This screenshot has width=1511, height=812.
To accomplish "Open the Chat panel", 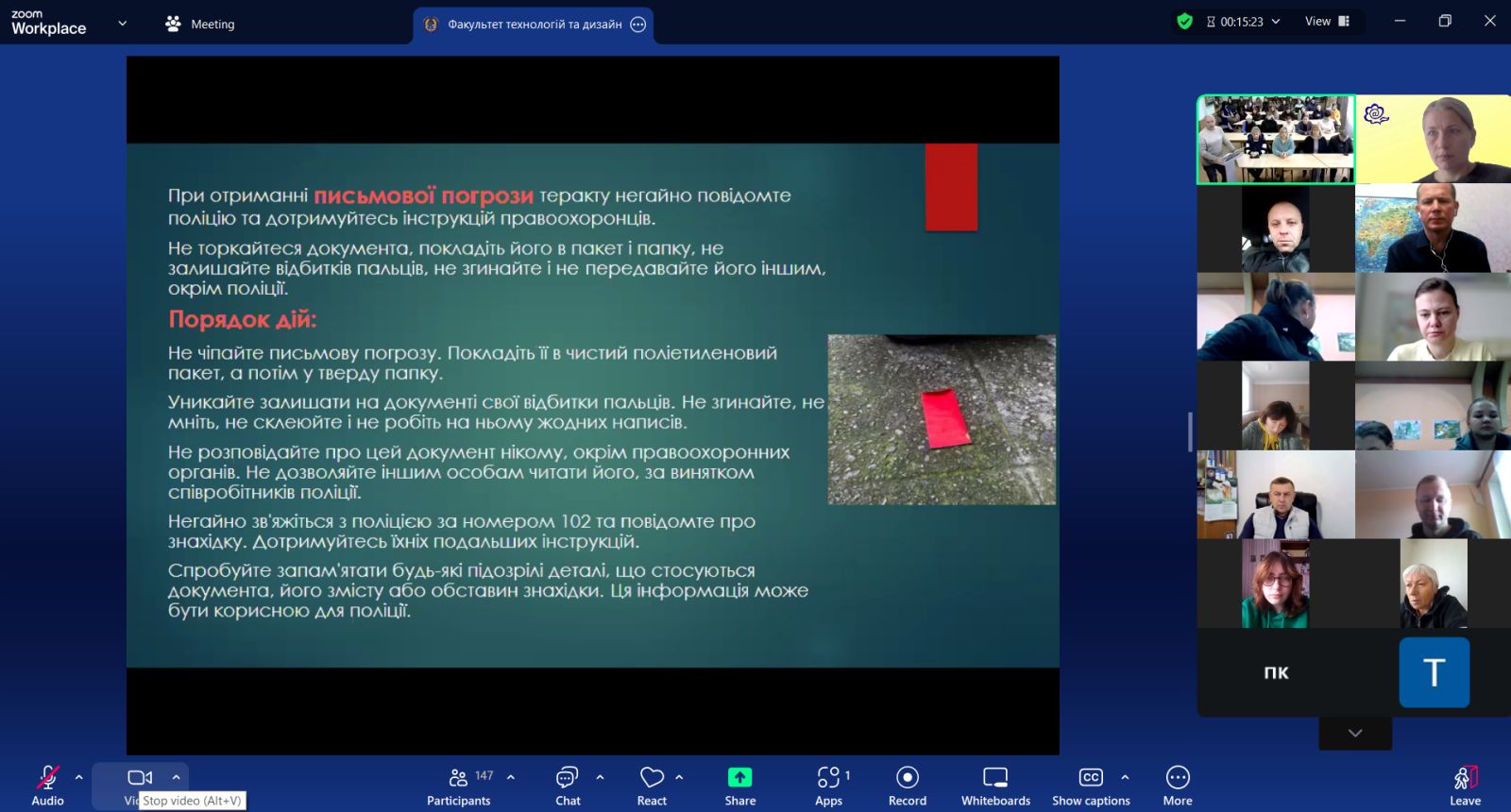I will tap(568, 785).
